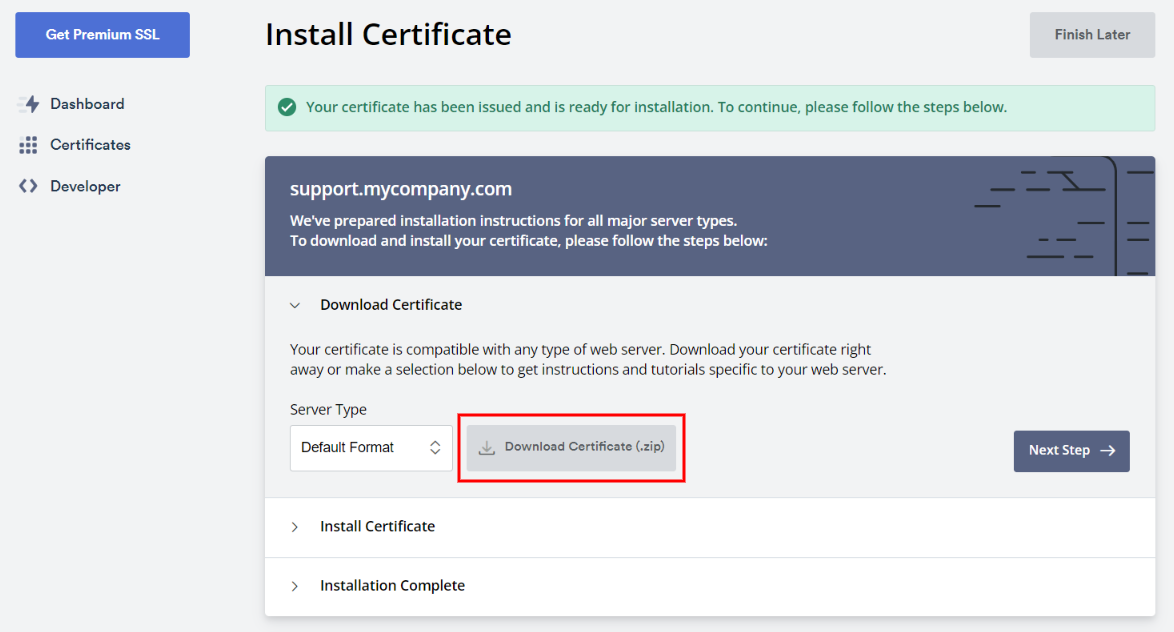Screen dimensions: 1174x632
Task: Select Default Format in the Server Type selector
Action: tap(370, 448)
